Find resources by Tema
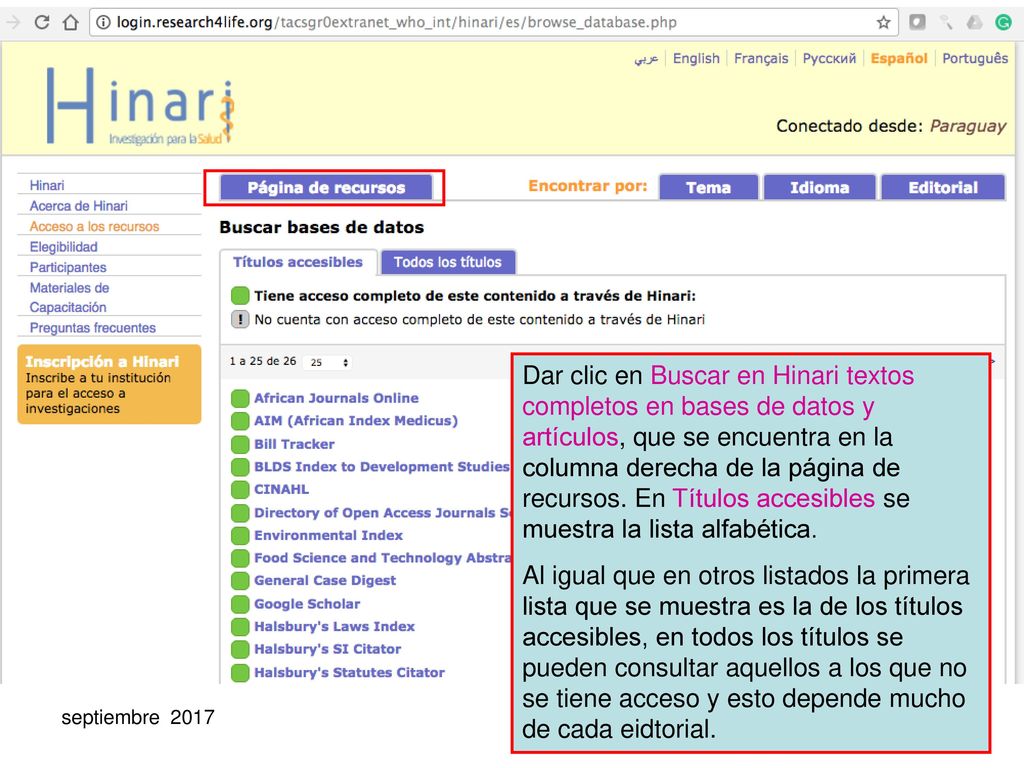This screenshot has height=768, width=1024. [x=708, y=187]
